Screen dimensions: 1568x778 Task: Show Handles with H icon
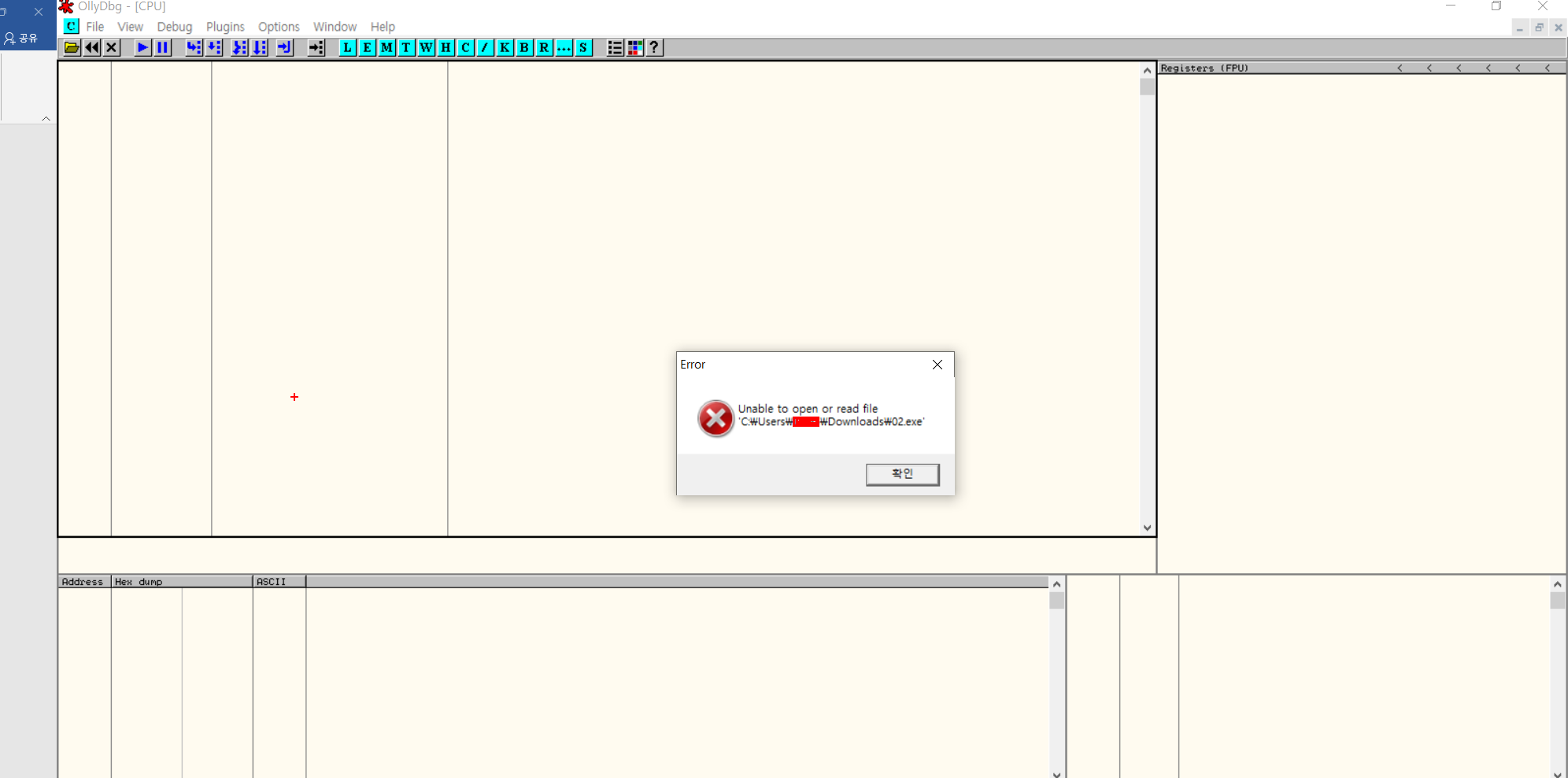[x=446, y=48]
